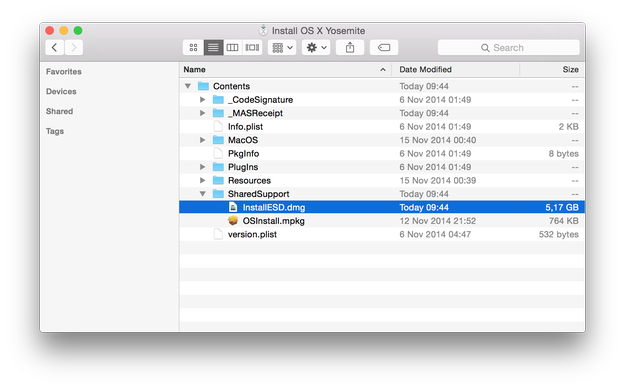The height and width of the screenshot is (389, 625).
Task: Select the MacOS folder icon
Action: click(218, 140)
